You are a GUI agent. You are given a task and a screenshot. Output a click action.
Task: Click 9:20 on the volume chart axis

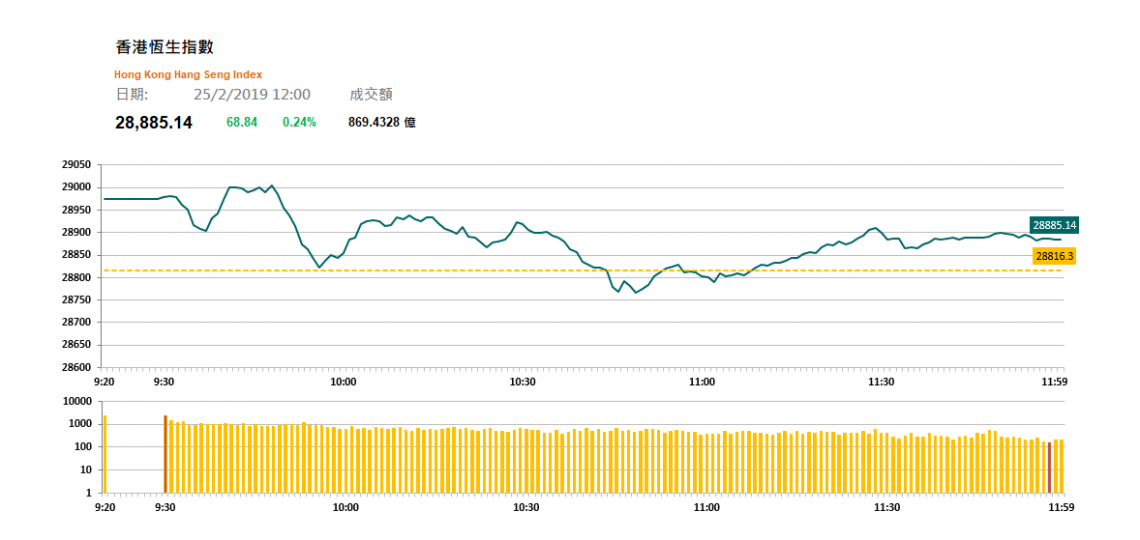pyautogui.click(x=106, y=507)
